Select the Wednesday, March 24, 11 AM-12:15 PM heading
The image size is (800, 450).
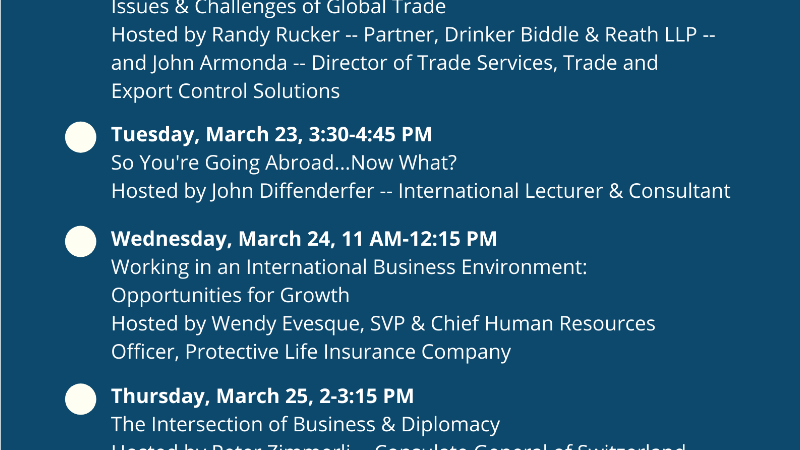(x=304, y=239)
